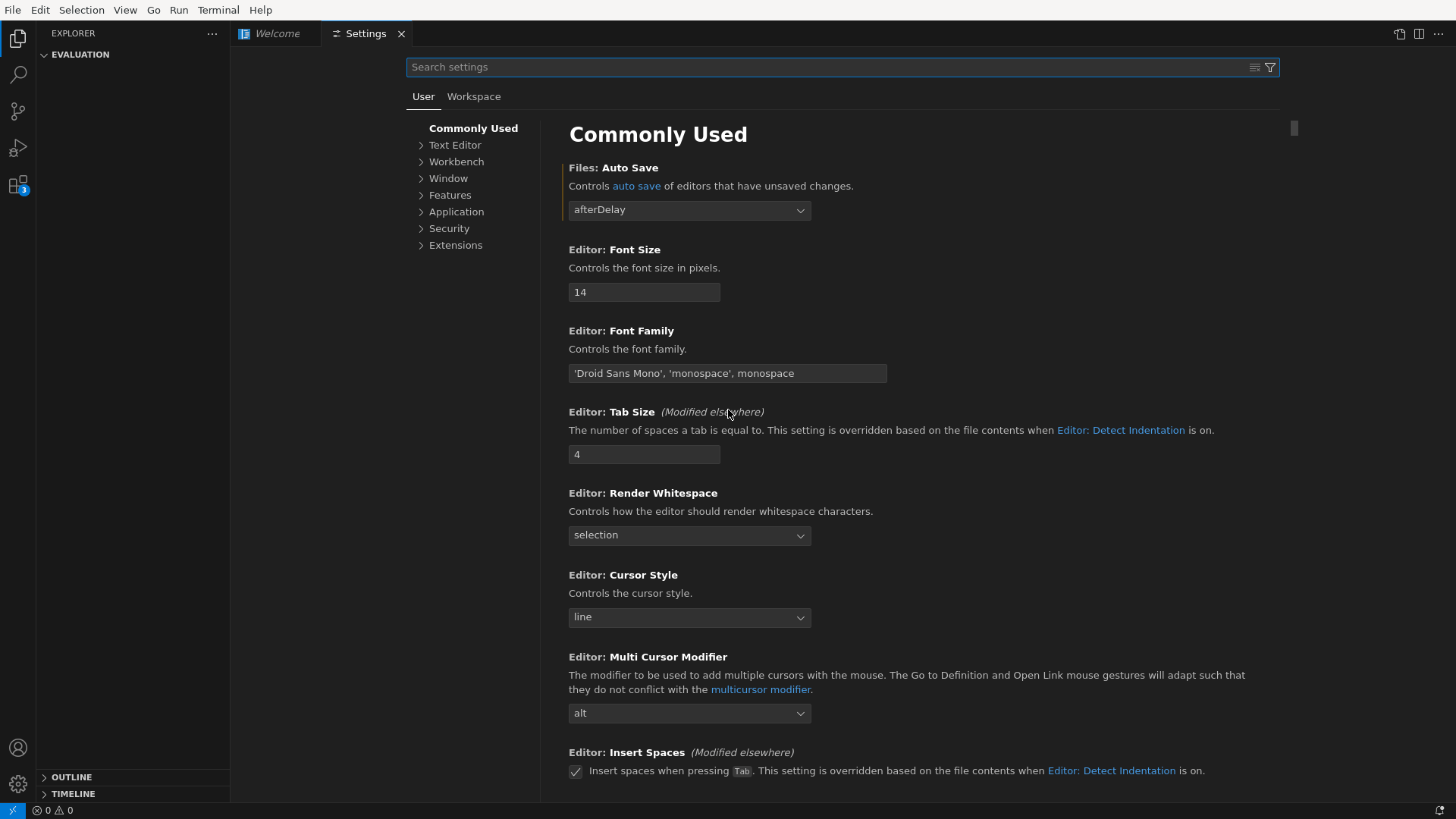Switch to User settings tab
The width and height of the screenshot is (1456, 819).
pos(423,96)
